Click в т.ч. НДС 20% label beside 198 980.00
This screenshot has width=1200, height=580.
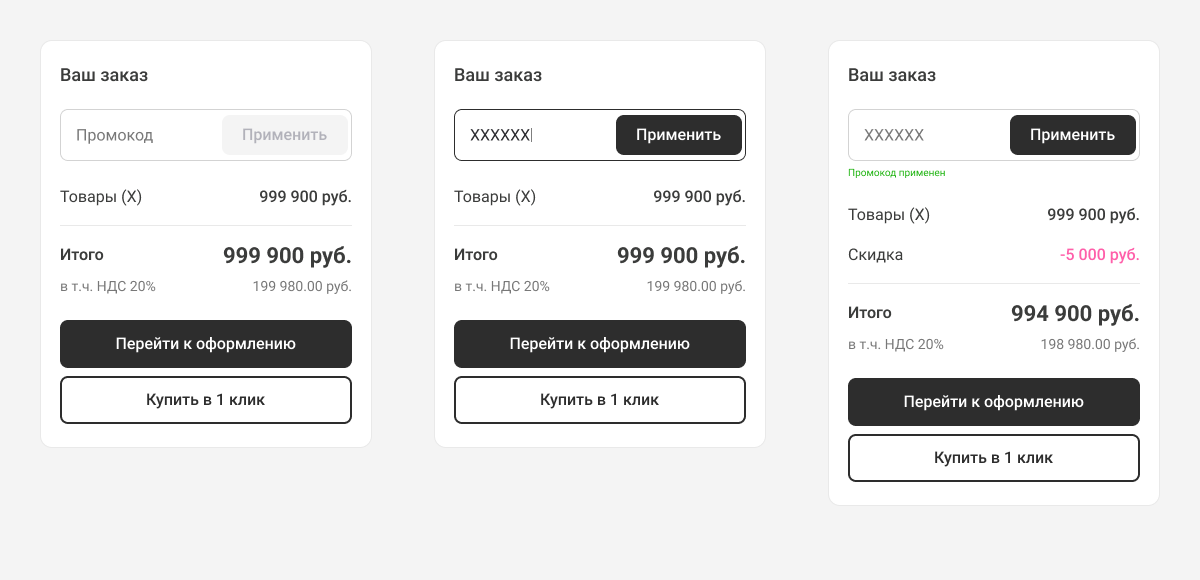point(896,344)
